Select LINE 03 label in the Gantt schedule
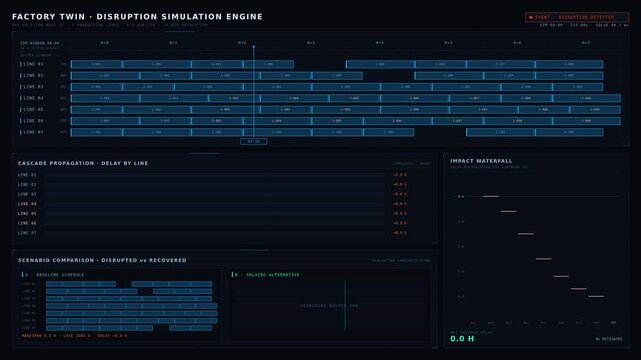 (33, 87)
